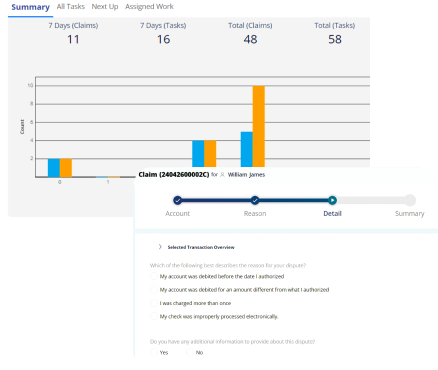The image size is (438, 370).
Task: Select 'debited before the date I authorized'
Action: point(154,276)
